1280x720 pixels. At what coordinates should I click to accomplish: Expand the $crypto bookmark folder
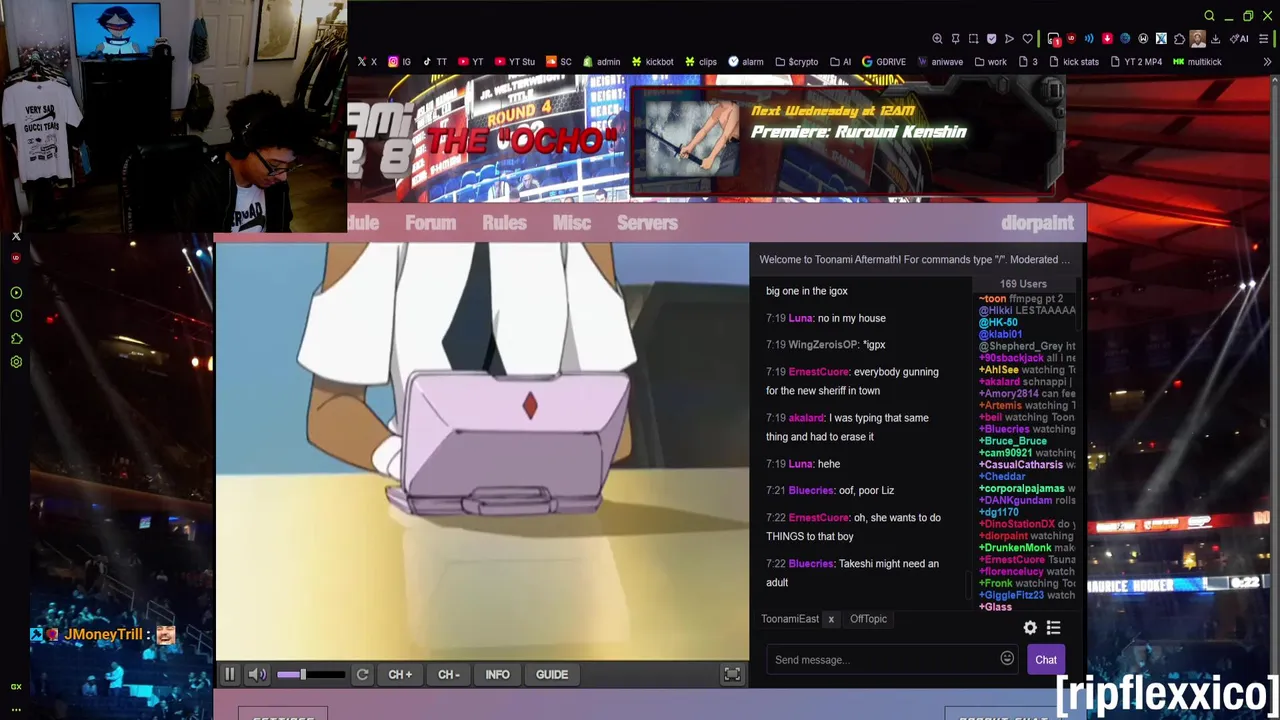796,62
